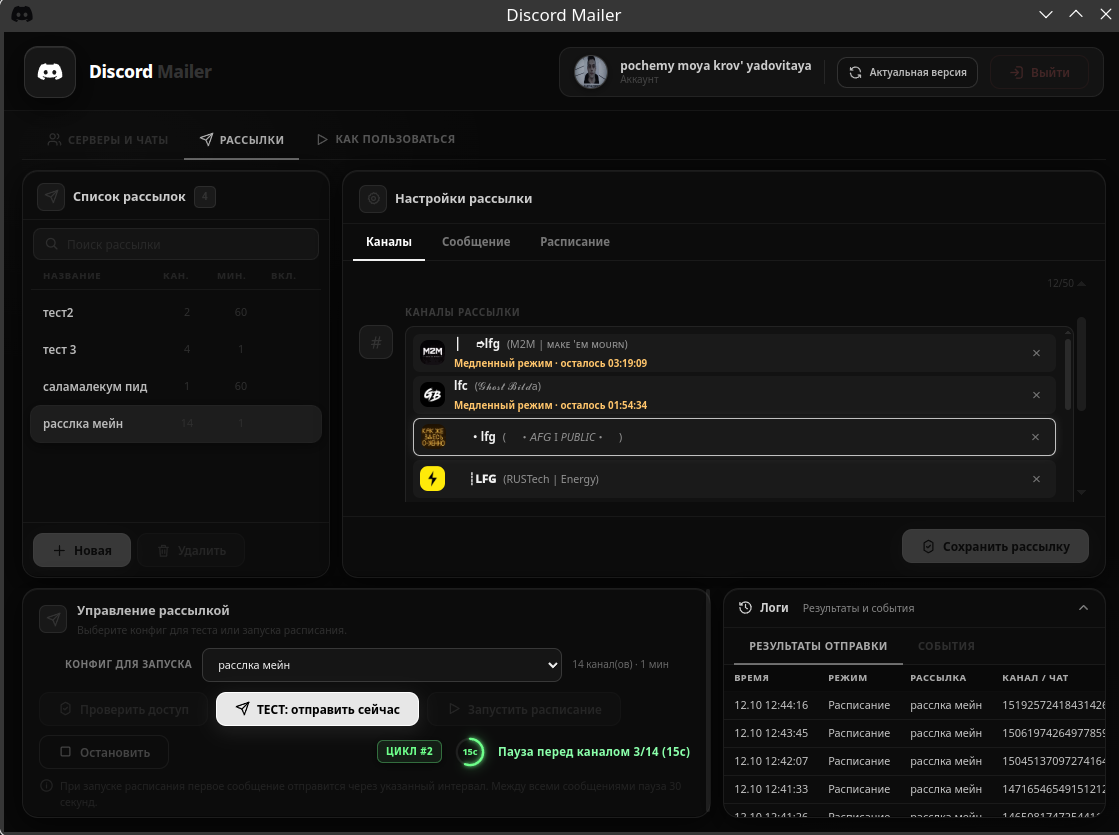Click the Запустить расписание button
The image size is (1119, 835).
click(x=524, y=709)
